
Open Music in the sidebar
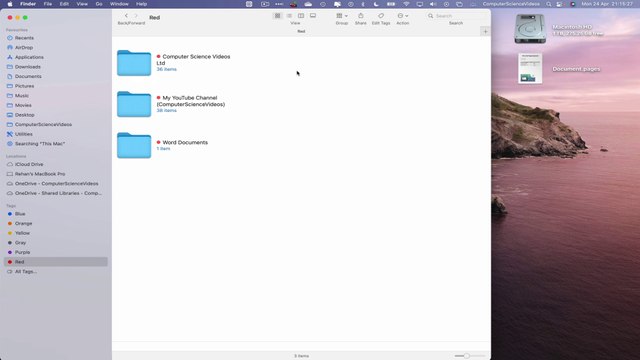pyautogui.click(x=22, y=96)
